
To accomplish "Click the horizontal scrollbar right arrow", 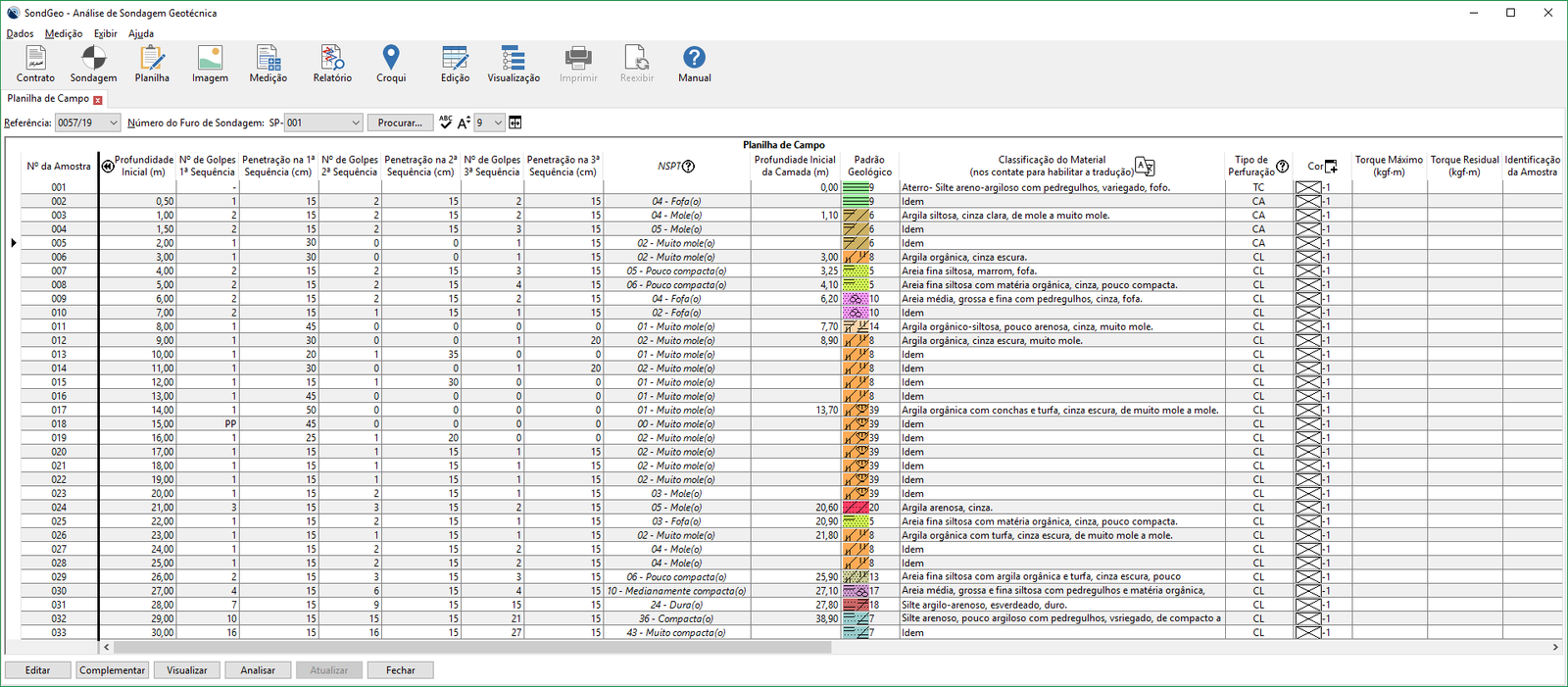I will coord(1555,648).
